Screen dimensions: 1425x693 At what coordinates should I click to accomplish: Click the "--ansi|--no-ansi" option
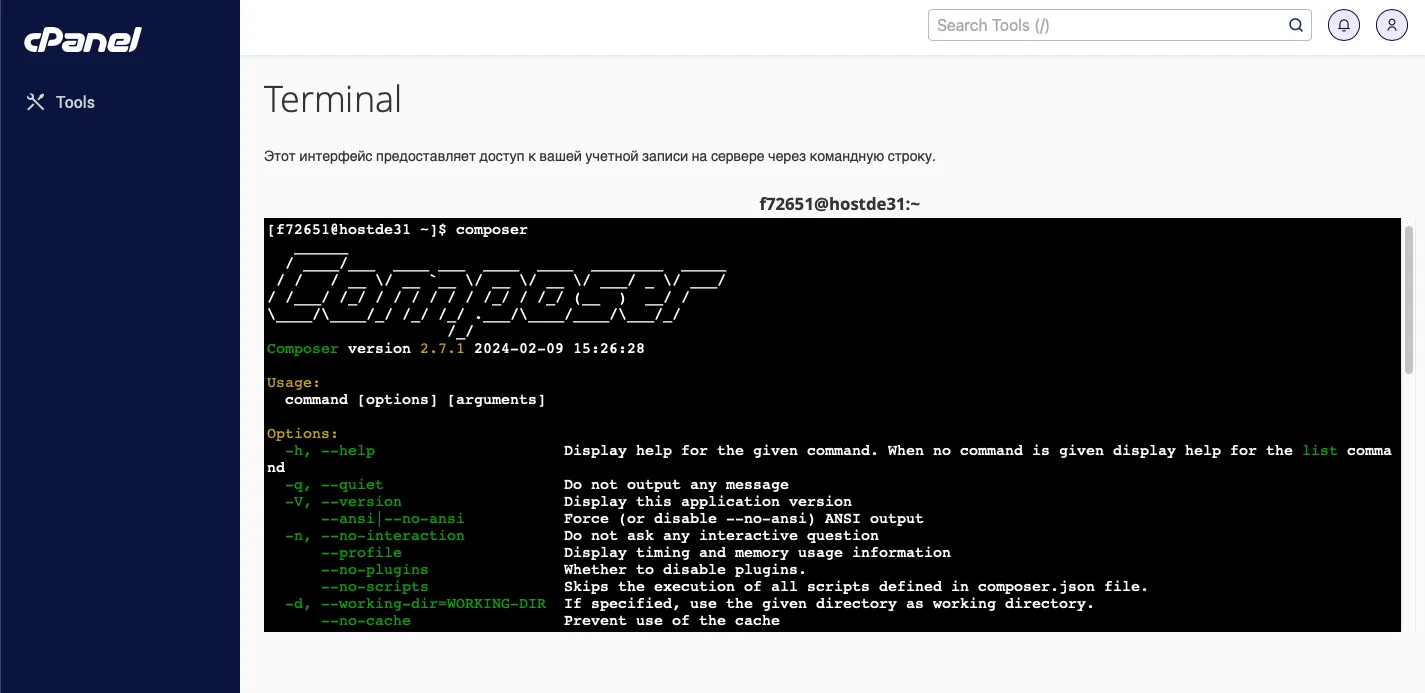[393, 519]
